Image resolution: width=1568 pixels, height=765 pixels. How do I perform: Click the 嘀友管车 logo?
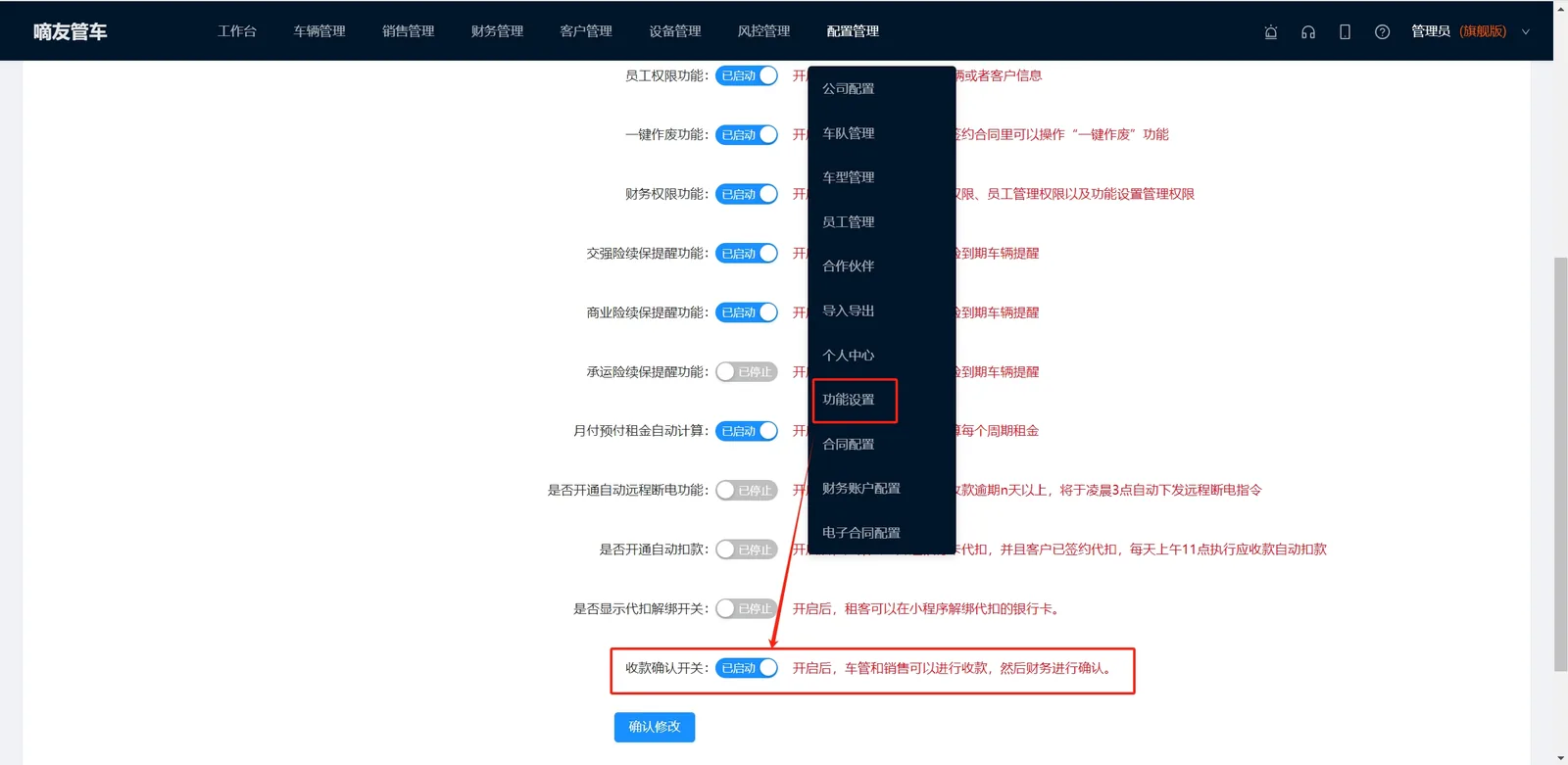click(x=71, y=31)
